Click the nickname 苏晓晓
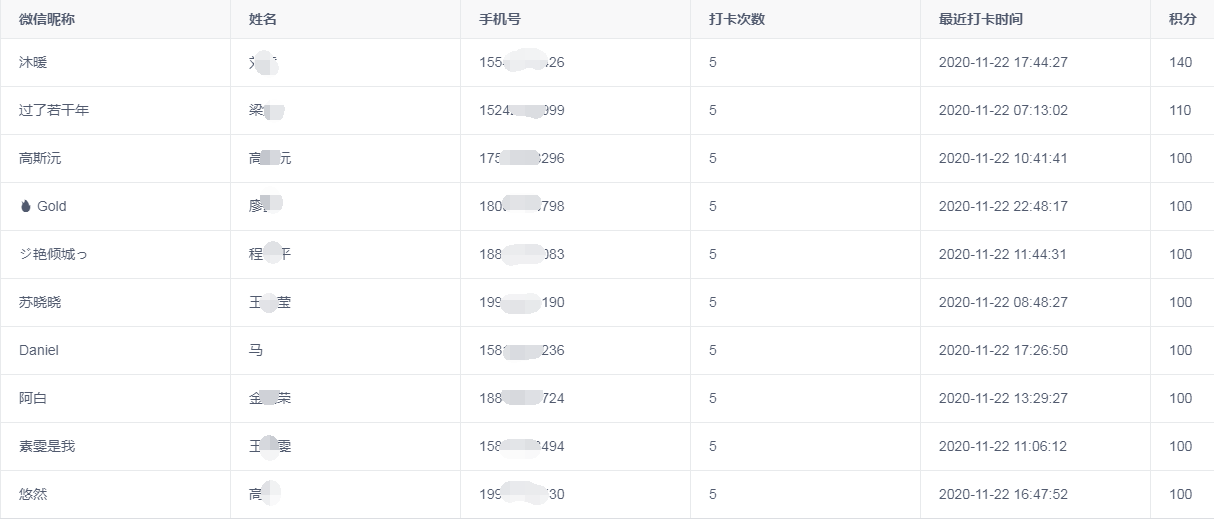This screenshot has height=524, width=1214. click(x=40, y=302)
